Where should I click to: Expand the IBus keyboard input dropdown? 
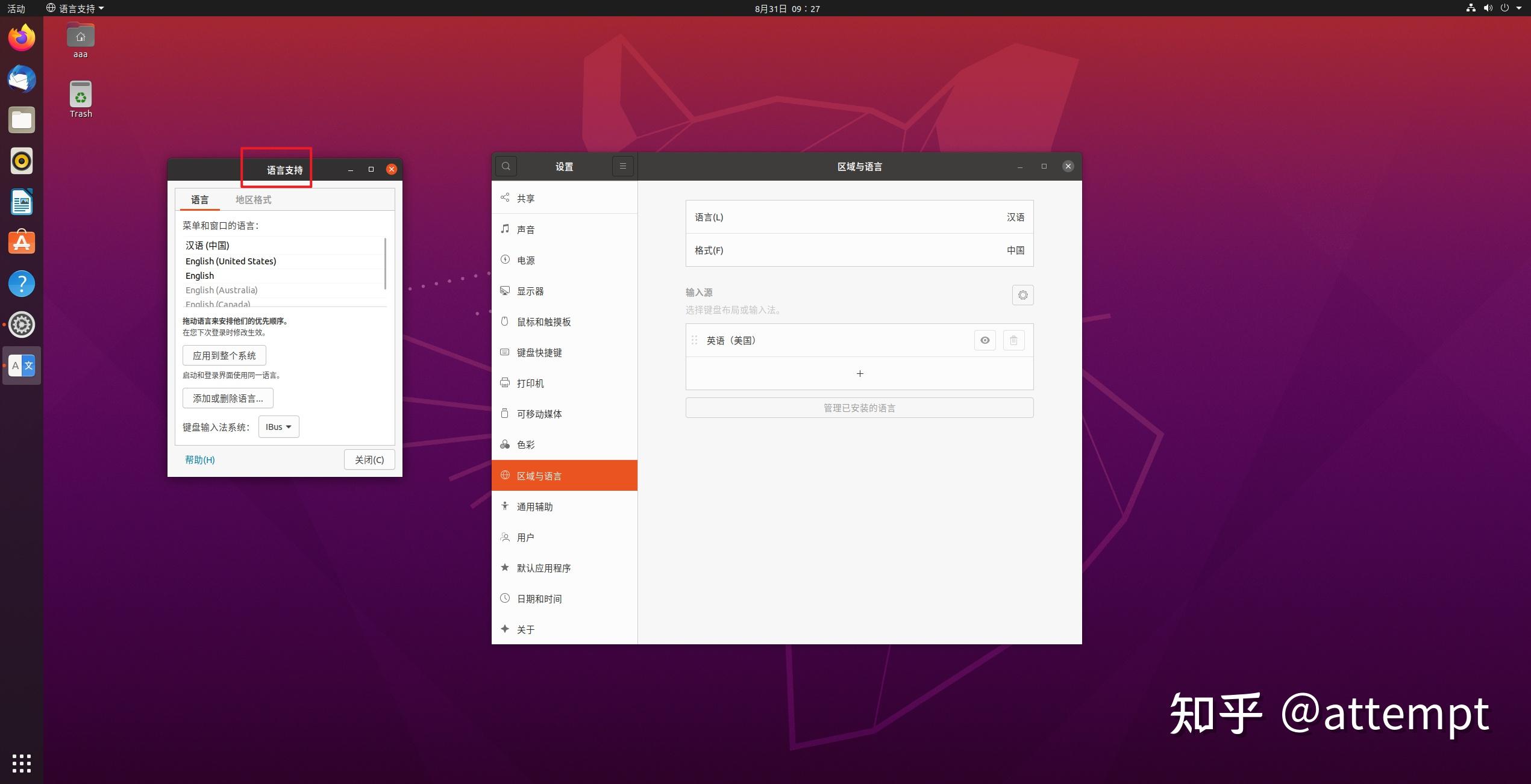coord(278,426)
